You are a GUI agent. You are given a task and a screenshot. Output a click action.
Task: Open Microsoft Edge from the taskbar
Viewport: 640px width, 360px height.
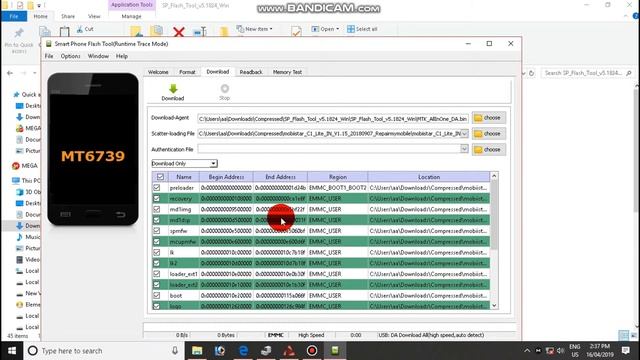[243, 351]
